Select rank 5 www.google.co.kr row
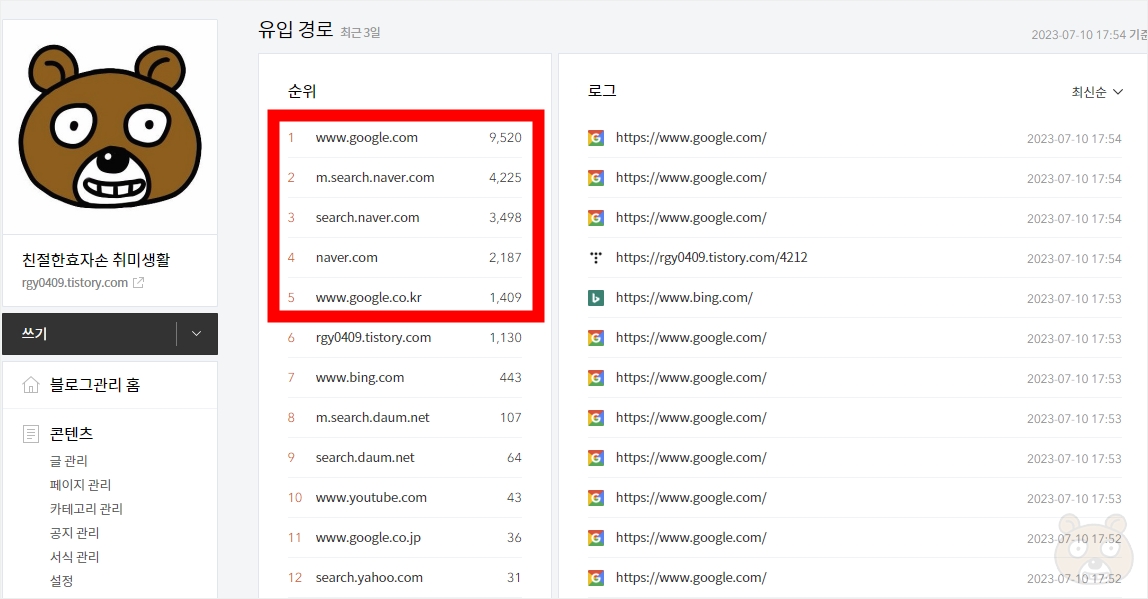The width and height of the screenshot is (1148, 599). click(x=404, y=298)
